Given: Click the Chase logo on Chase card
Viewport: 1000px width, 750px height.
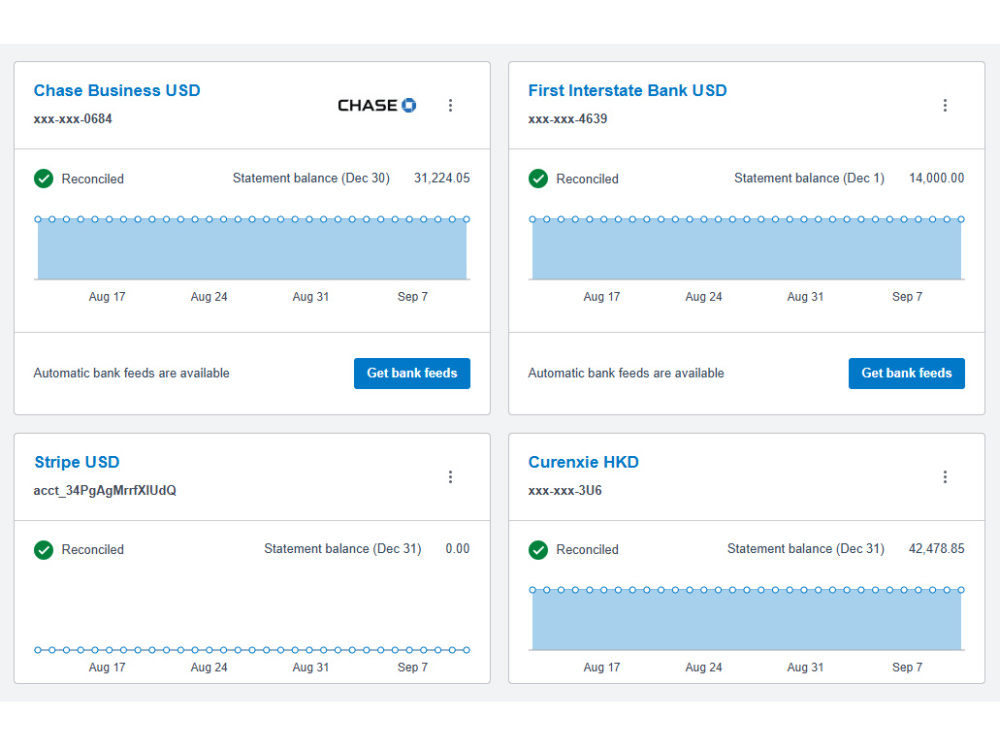Looking at the screenshot, I should tap(376, 105).
